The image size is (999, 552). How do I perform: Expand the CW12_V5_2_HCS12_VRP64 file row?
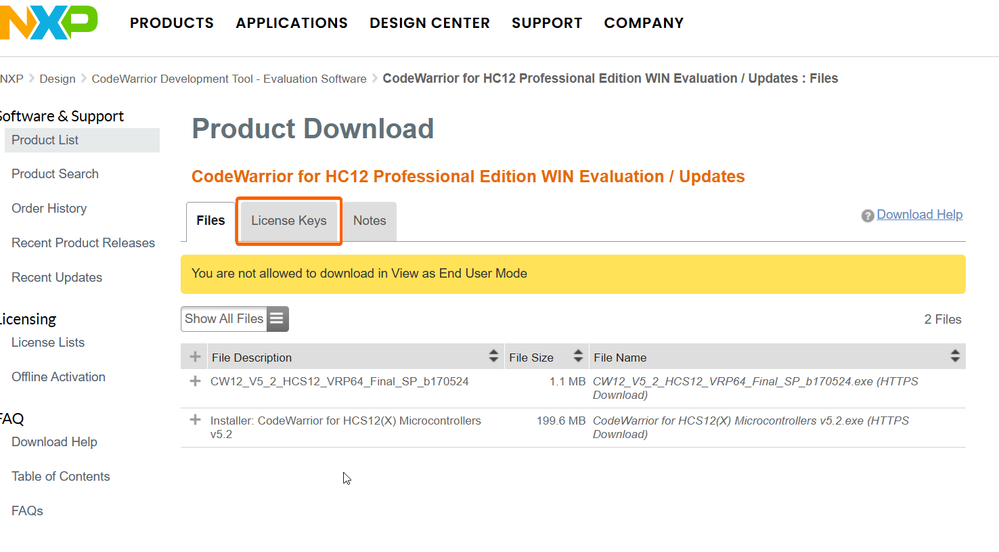tap(195, 381)
